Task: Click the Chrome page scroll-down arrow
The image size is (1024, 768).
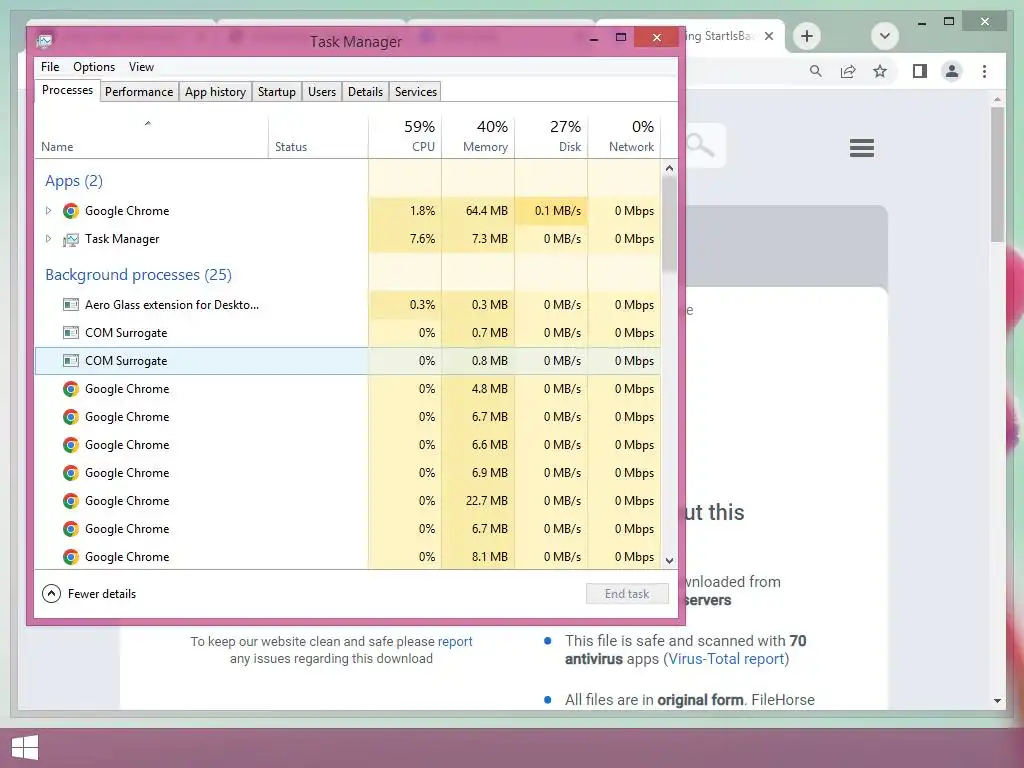Action: (x=997, y=701)
